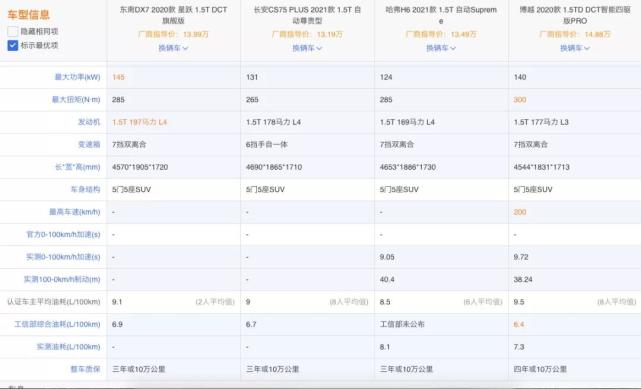Enable the 隐藏相同项 checkbox

coord(13,31)
